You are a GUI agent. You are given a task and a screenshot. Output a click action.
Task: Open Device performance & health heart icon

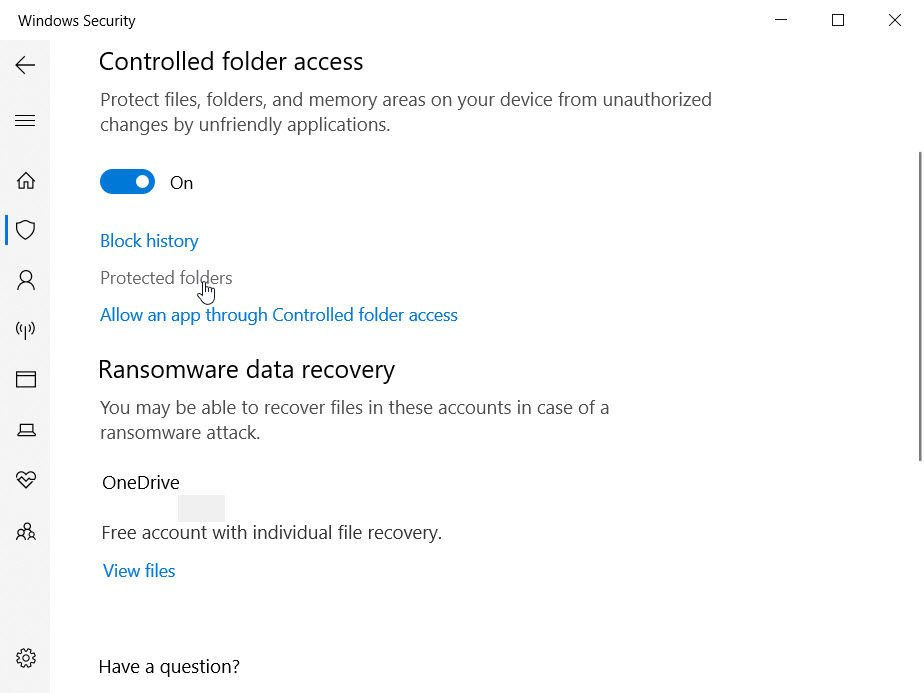click(26, 480)
